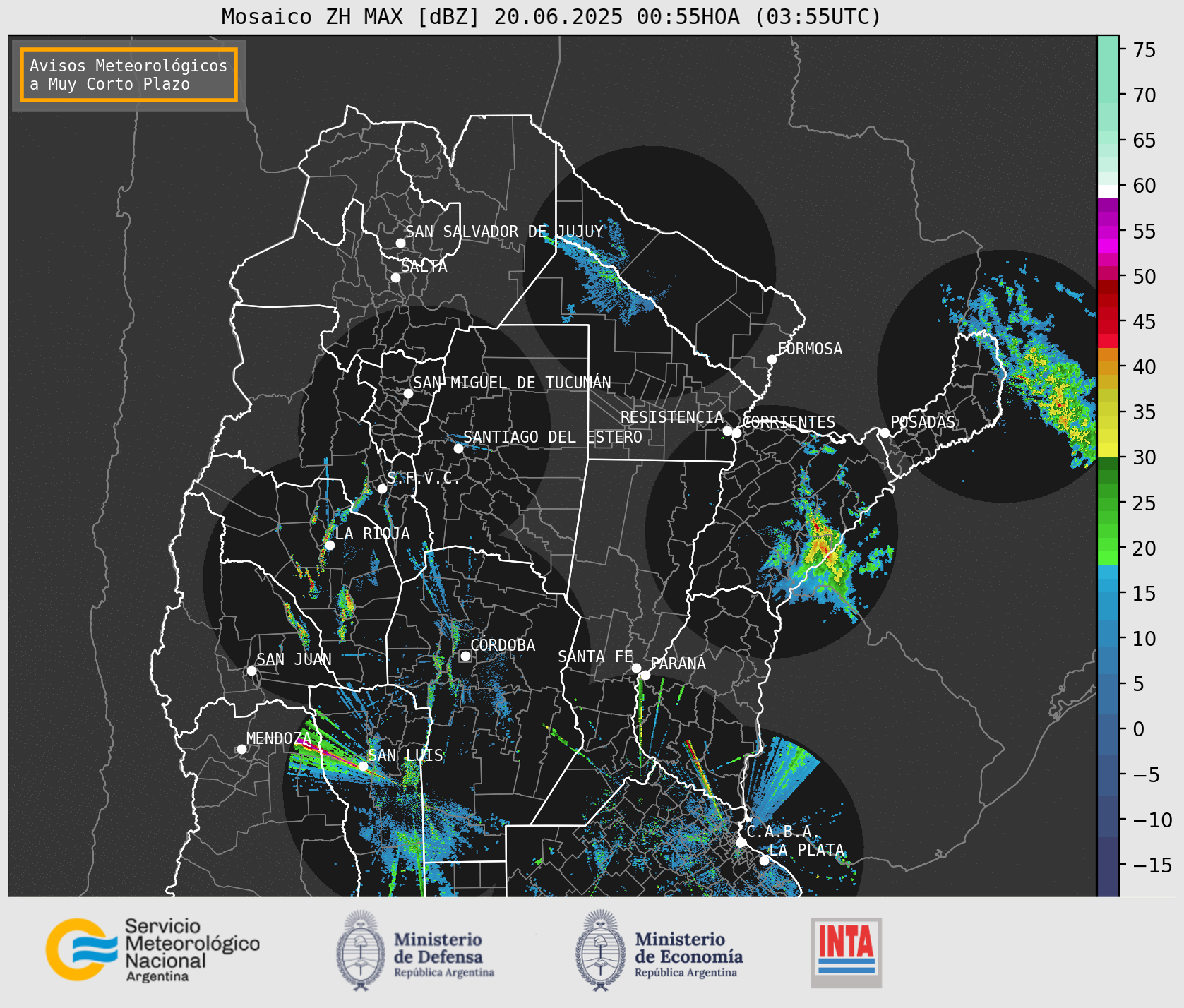Click the Avisos Meteorológicos a Muy Corto Plazo box
Viewport: 1184px width, 1008px height.
(128, 75)
